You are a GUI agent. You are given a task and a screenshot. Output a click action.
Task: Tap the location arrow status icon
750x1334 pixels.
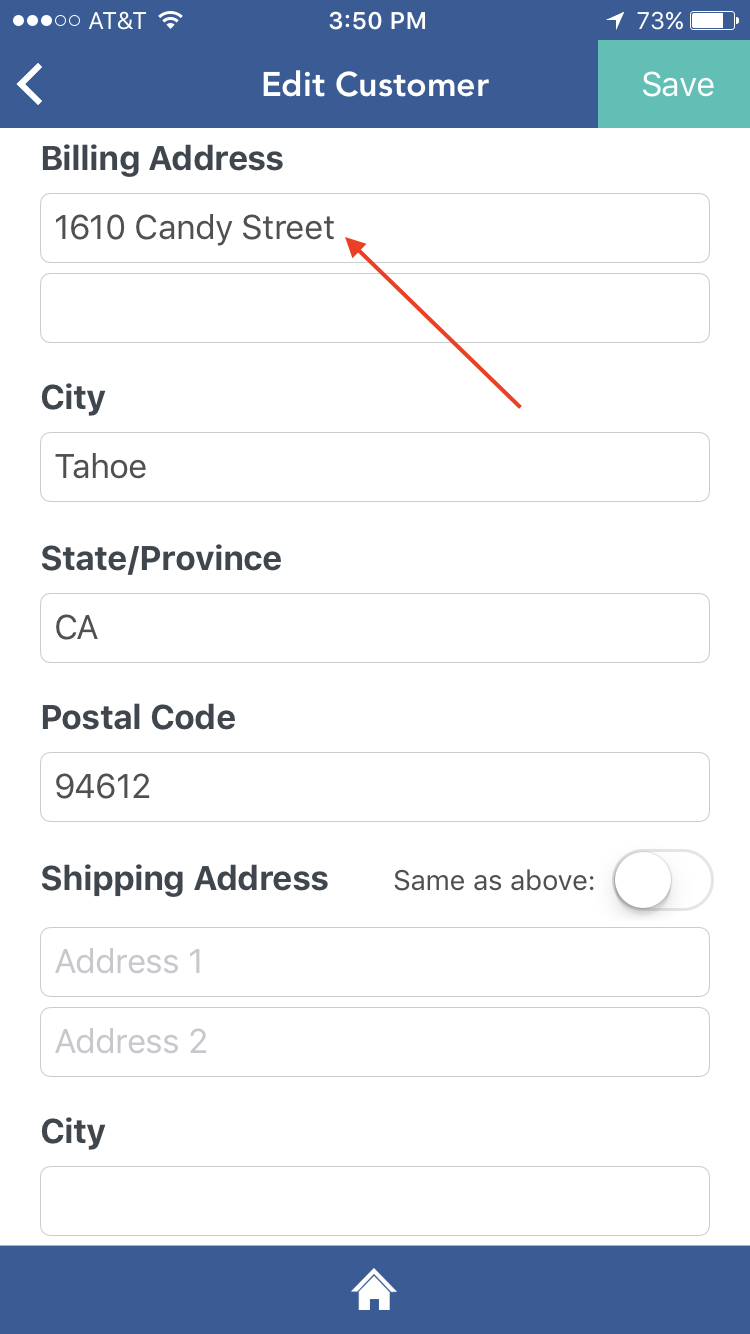pos(616,20)
